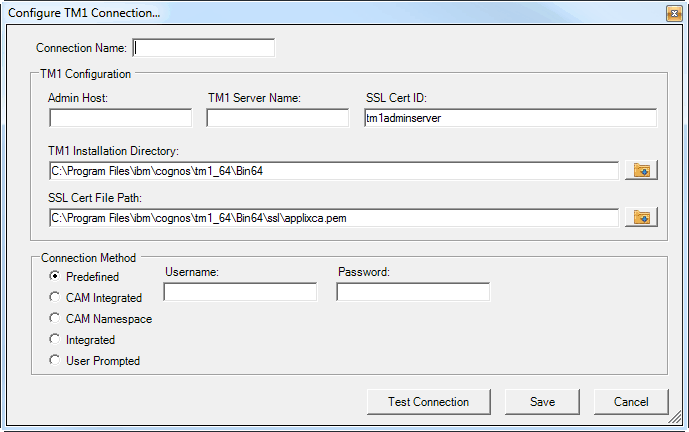Click the browse folder icon for TM1 Installation Directory

[640, 170]
